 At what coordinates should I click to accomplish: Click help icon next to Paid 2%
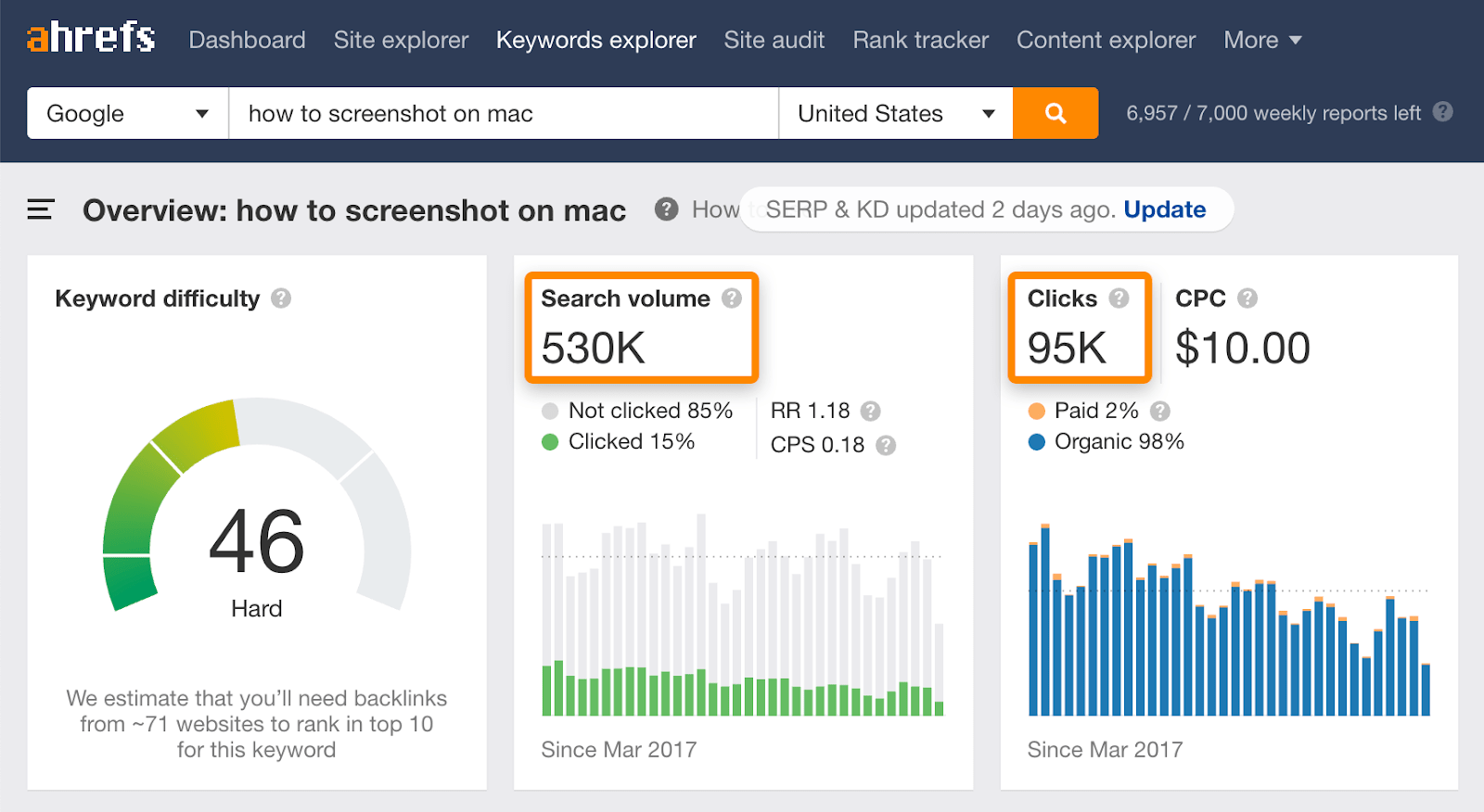pos(1160,411)
